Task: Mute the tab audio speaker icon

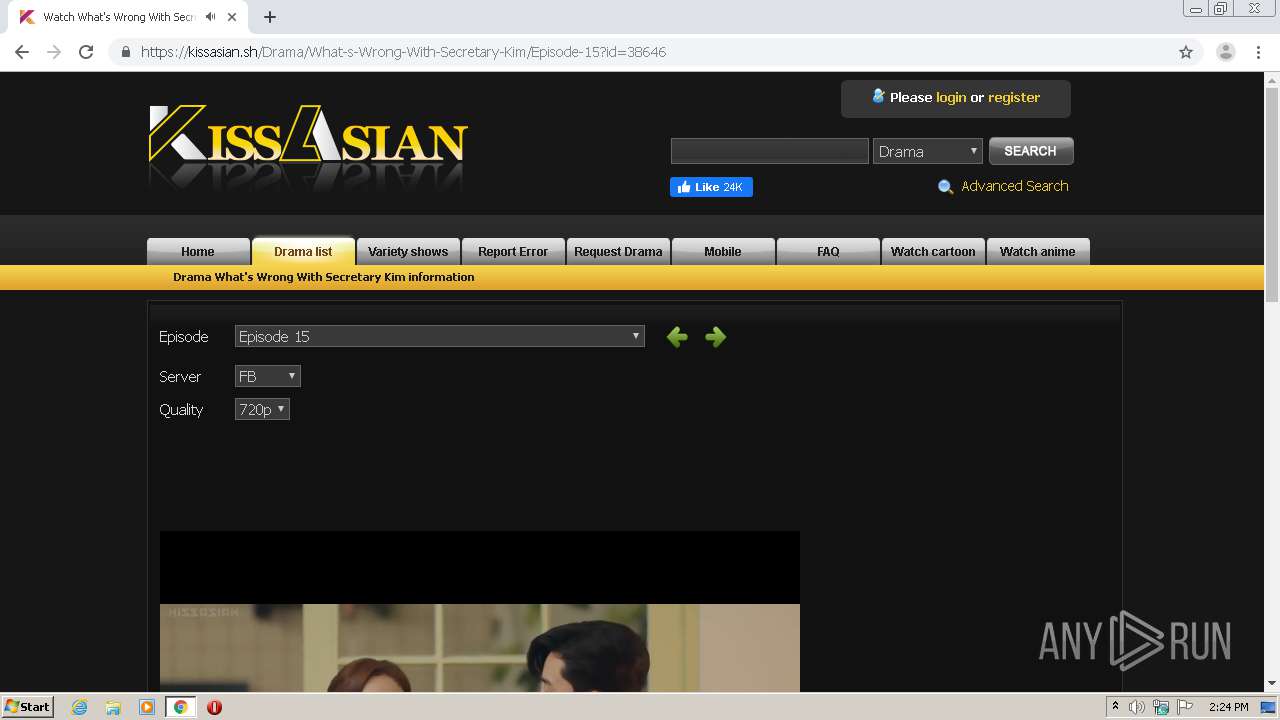Action: [x=210, y=17]
